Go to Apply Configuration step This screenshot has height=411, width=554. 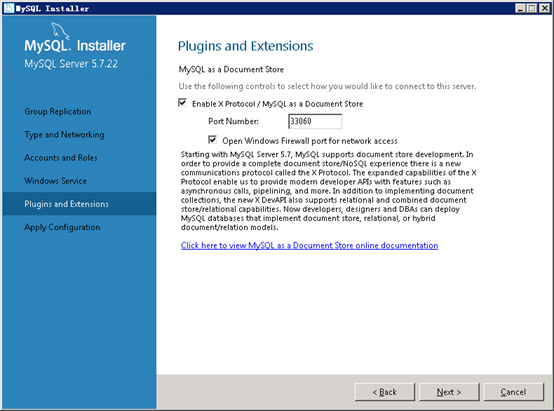(x=62, y=227)
